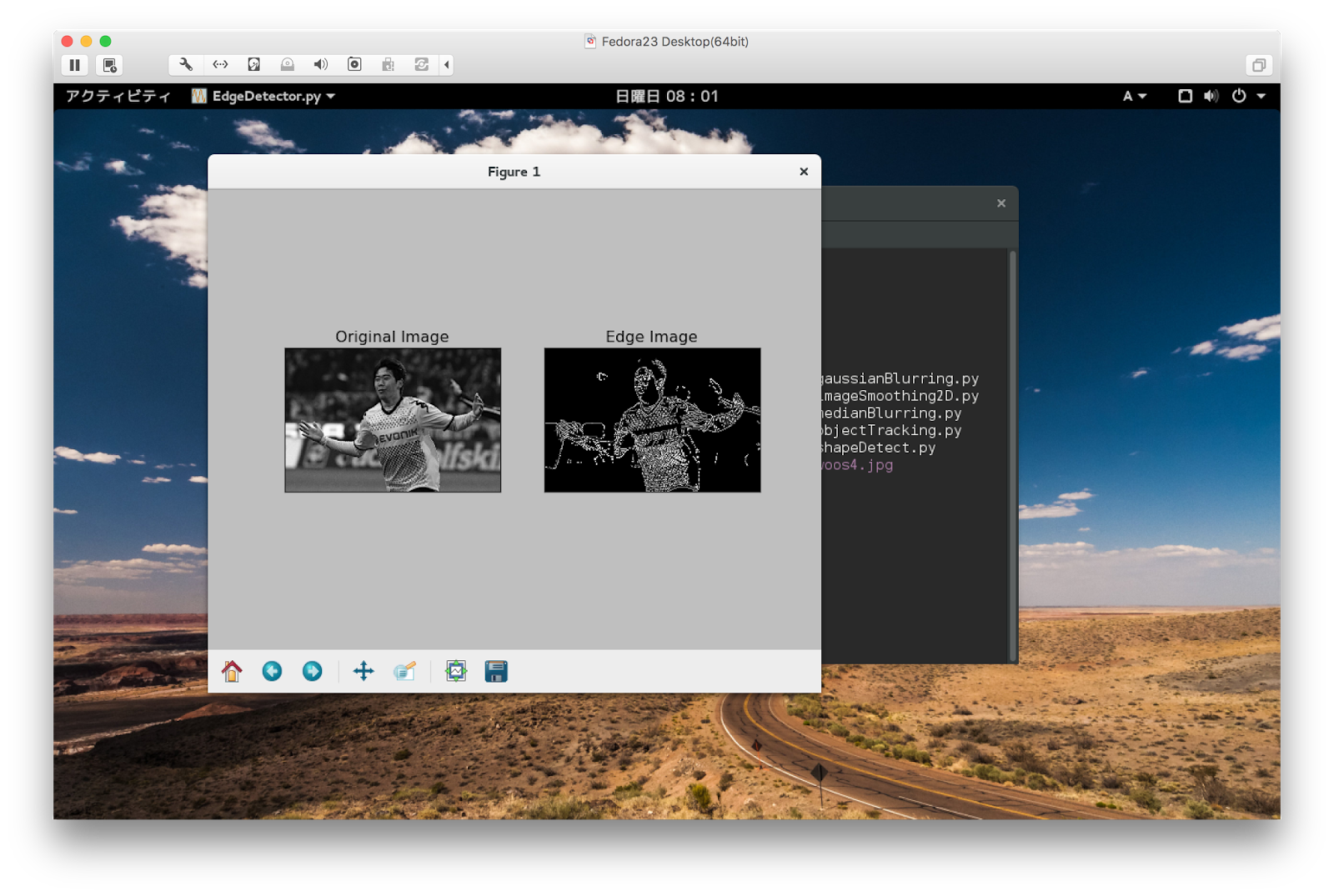Reset the figure view with the Home icon

(x=232, y=671)
